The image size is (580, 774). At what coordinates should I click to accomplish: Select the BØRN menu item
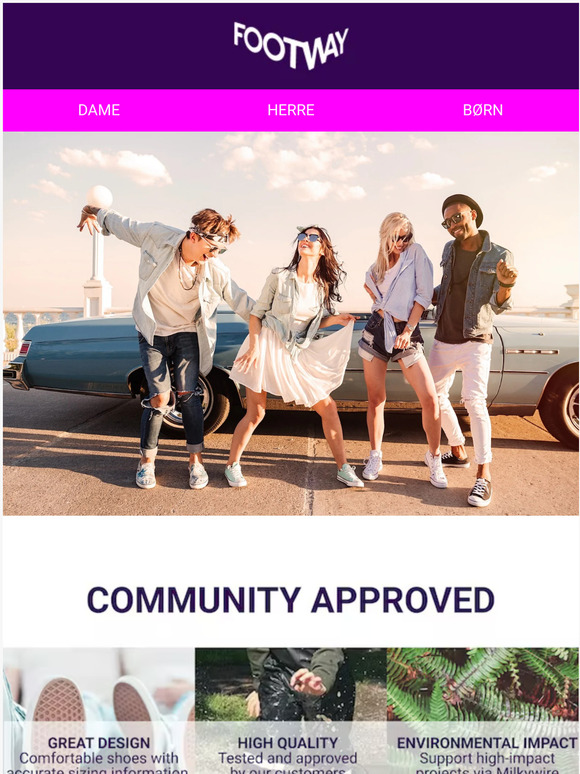(x=483, y=110)
